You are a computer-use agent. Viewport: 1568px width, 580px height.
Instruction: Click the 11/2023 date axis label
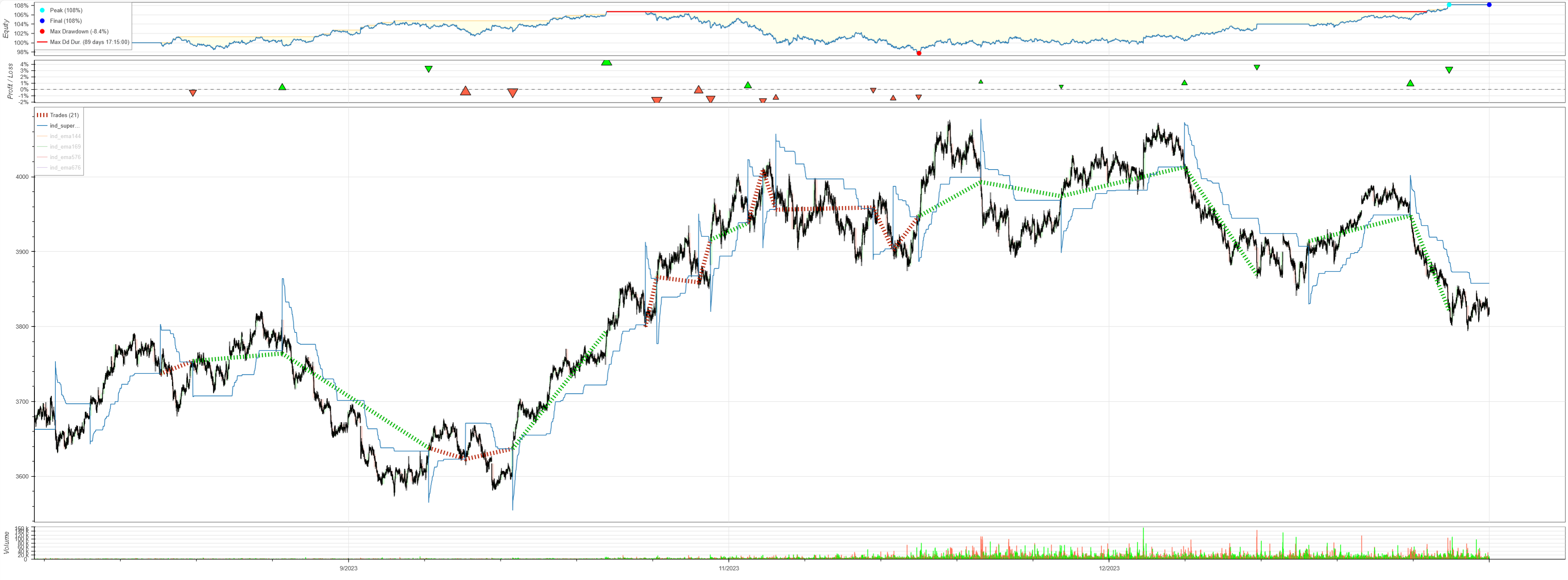729,568
